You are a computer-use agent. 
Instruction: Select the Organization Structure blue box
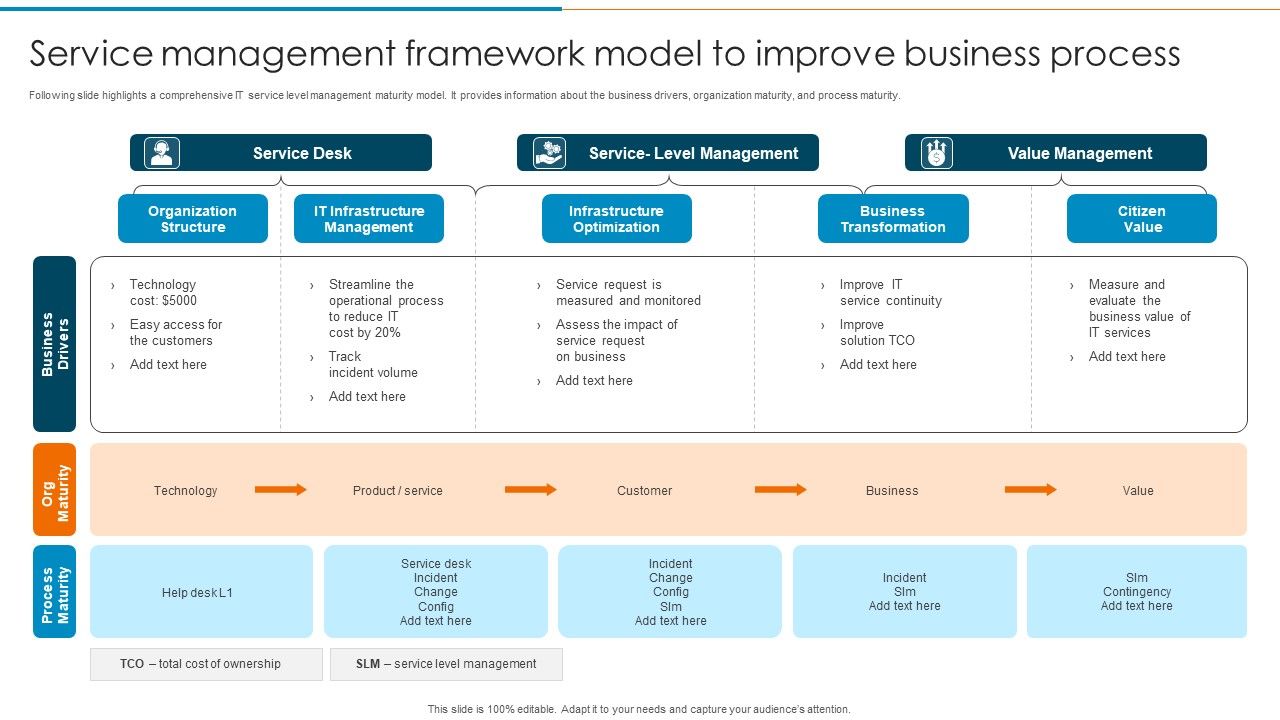193,218
